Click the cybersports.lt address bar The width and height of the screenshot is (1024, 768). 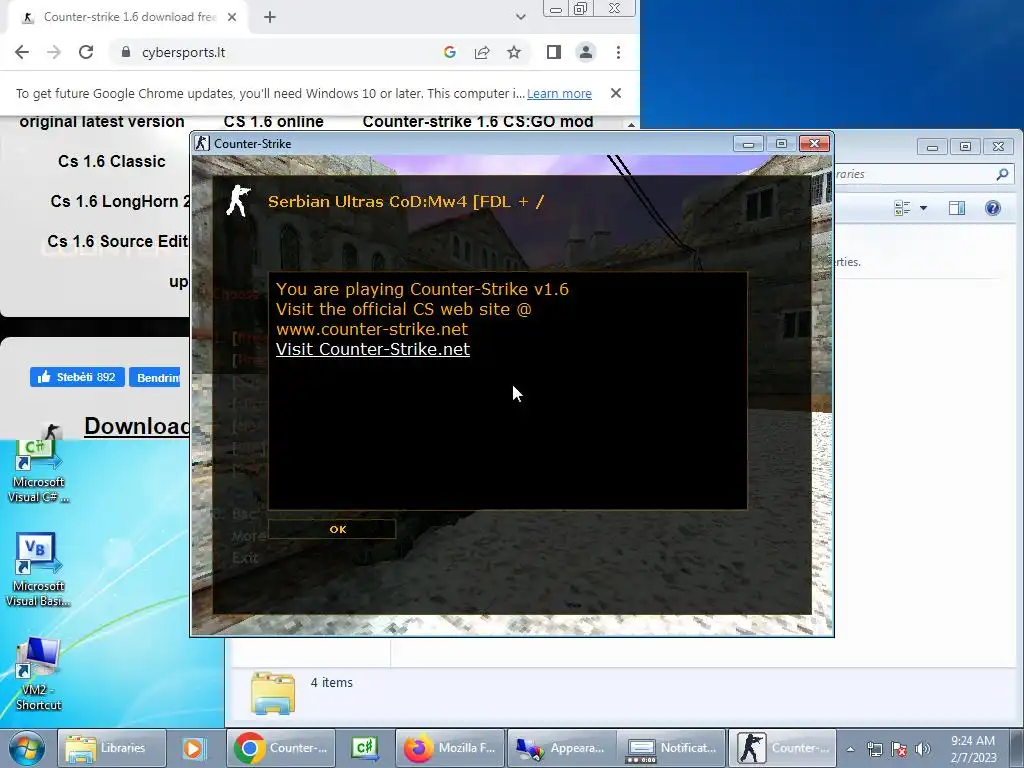point(281,52)
